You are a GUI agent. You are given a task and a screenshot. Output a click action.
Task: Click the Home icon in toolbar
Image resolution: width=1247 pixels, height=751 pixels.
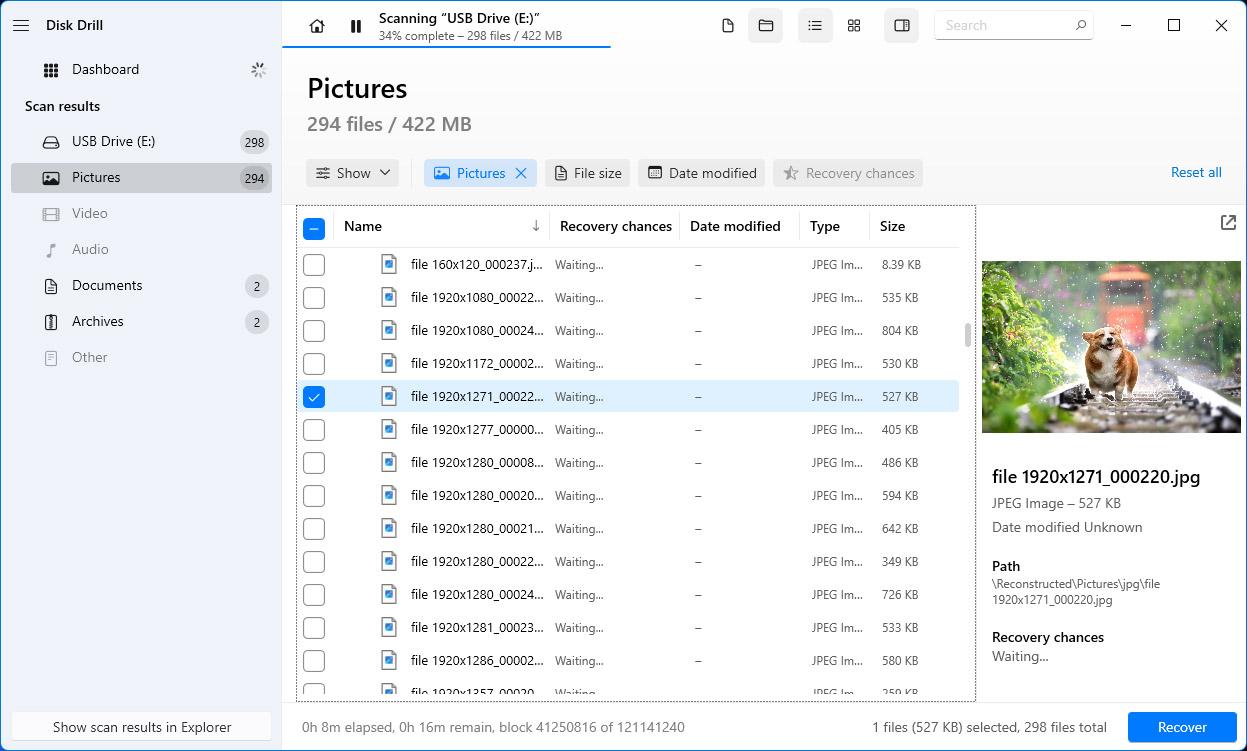tap(317, 26)
